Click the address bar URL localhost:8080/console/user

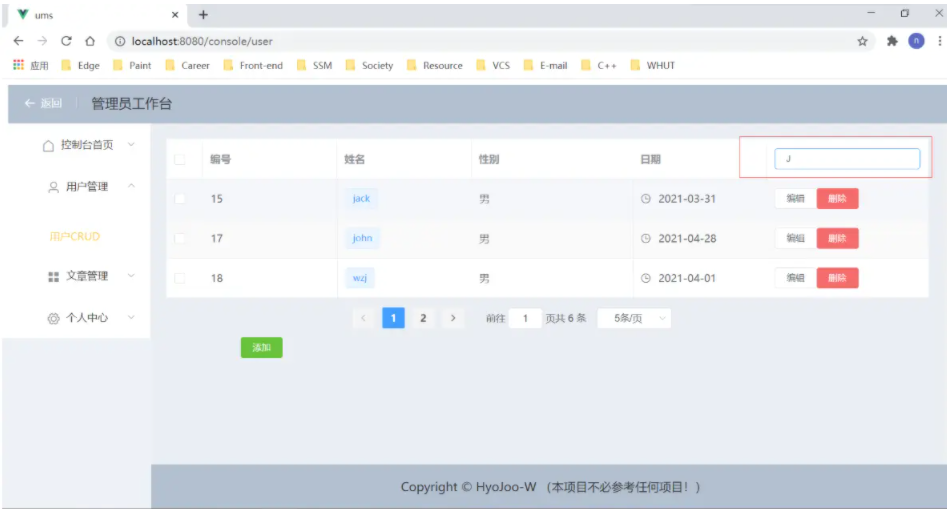[202, 41]
